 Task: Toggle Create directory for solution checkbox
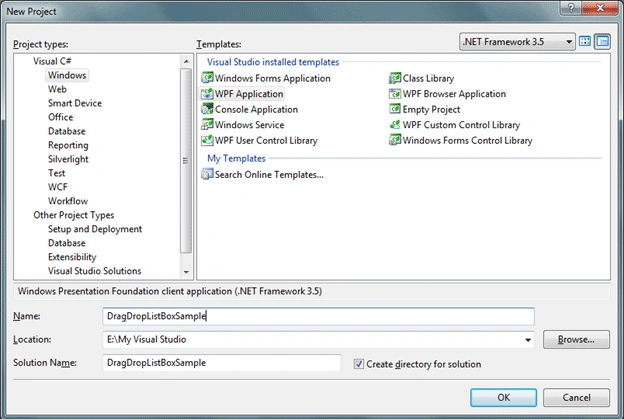click(359, 364)
